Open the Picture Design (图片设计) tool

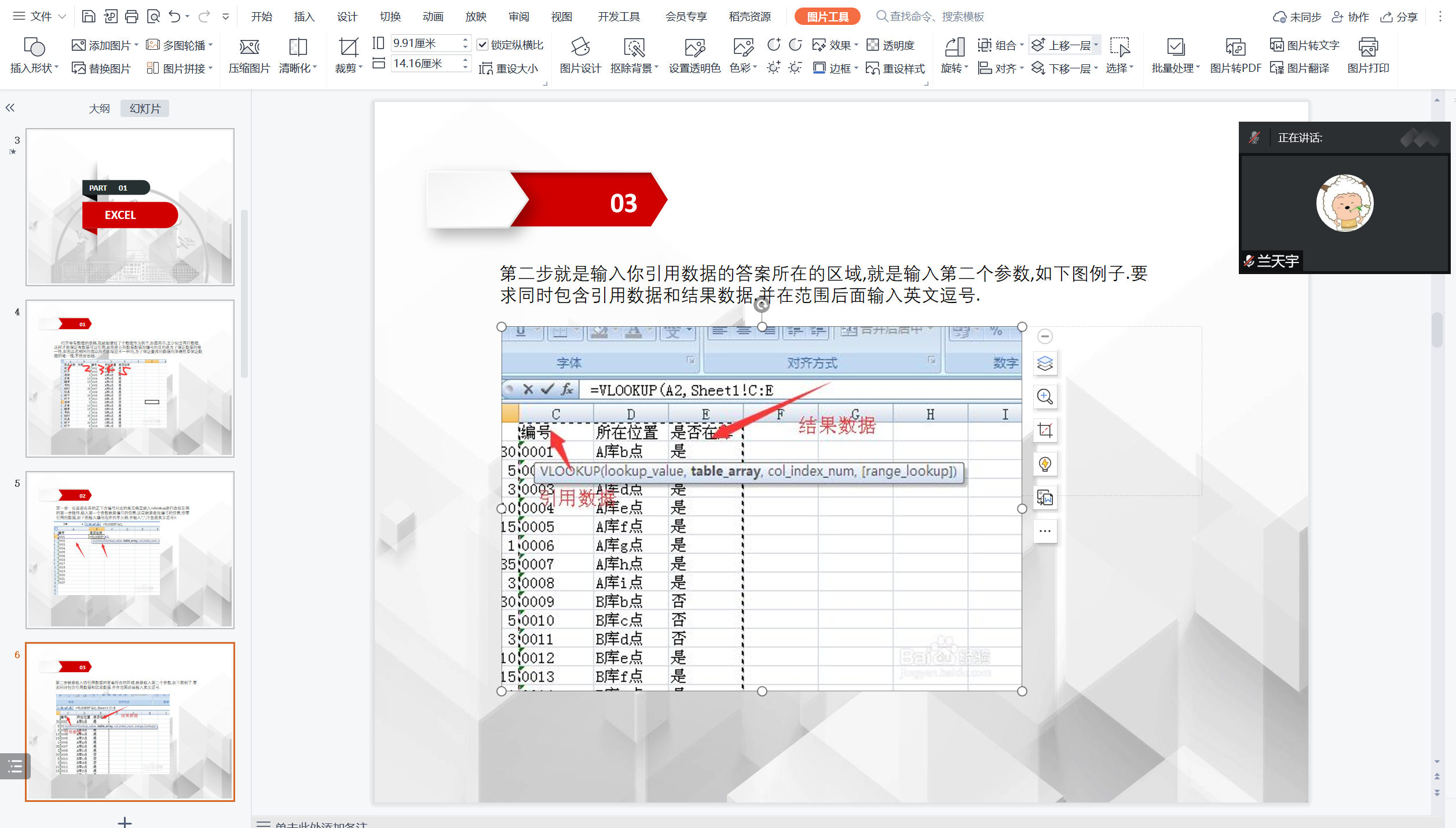(x=580, y=47)
